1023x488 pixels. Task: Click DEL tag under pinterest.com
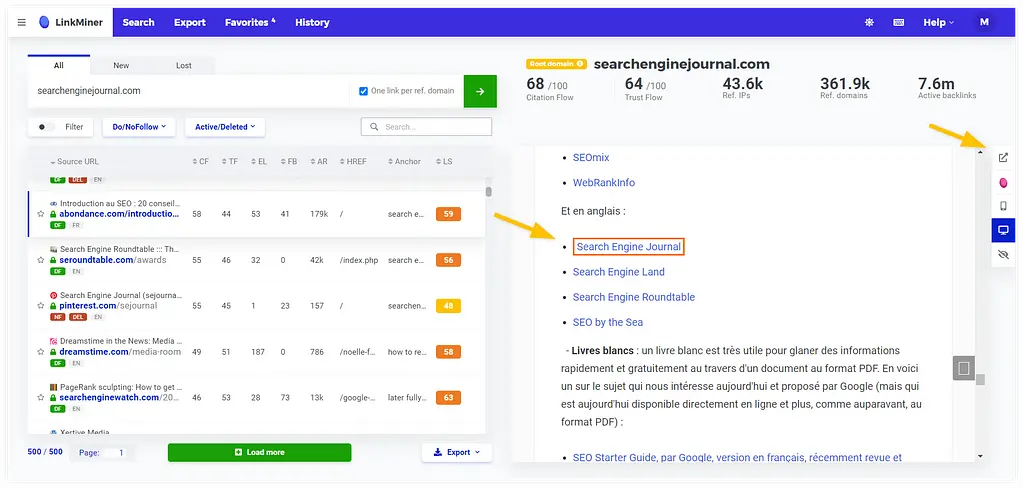click(x=78, y=317)
